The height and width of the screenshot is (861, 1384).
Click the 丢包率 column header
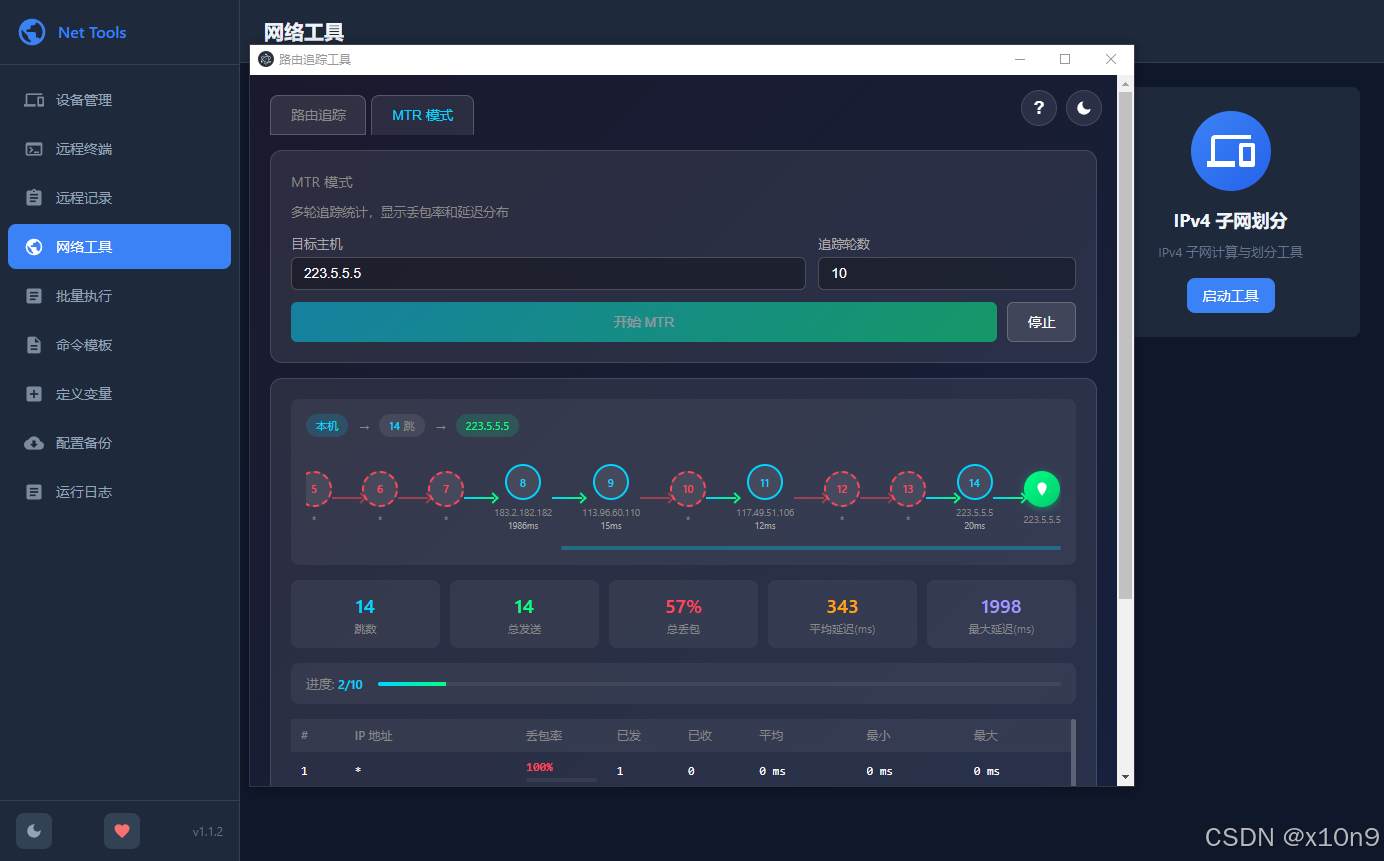coord(544,736)
